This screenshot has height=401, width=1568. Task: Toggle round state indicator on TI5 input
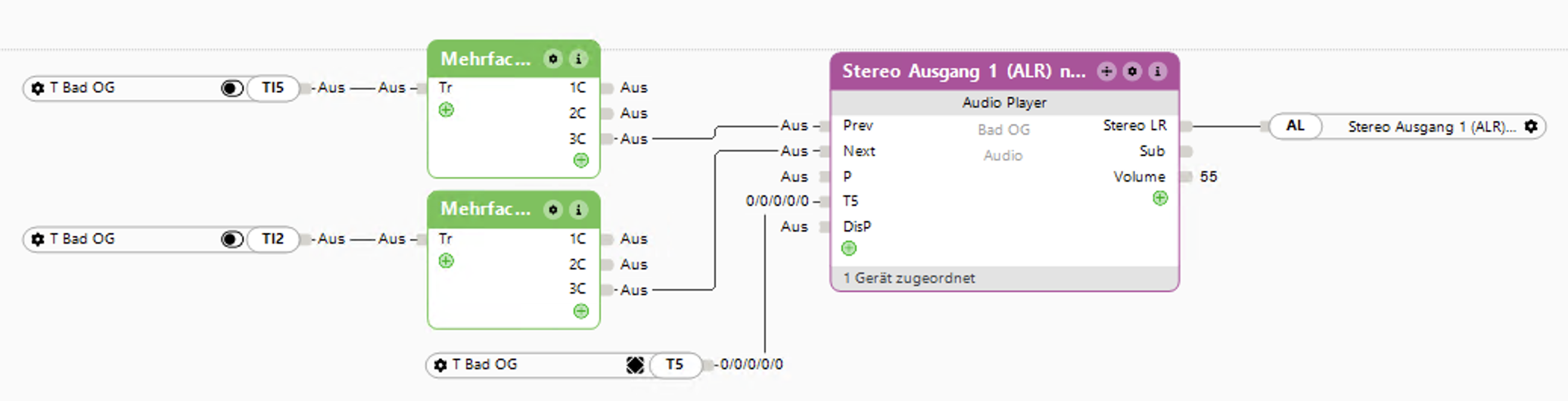click(232, 89)
